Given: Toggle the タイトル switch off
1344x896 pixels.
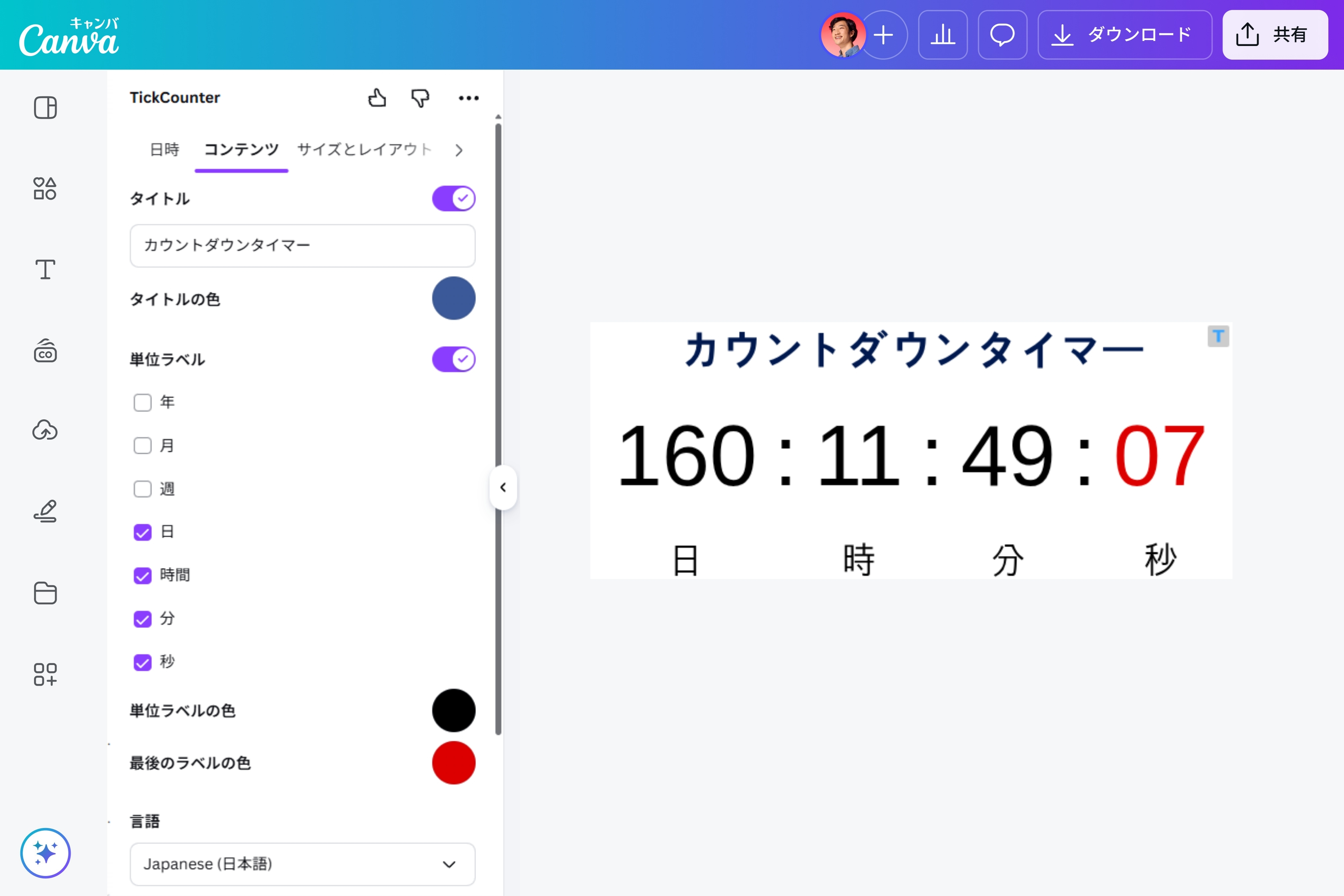Looking at the screenshot, I should click(x=454, y=198).
